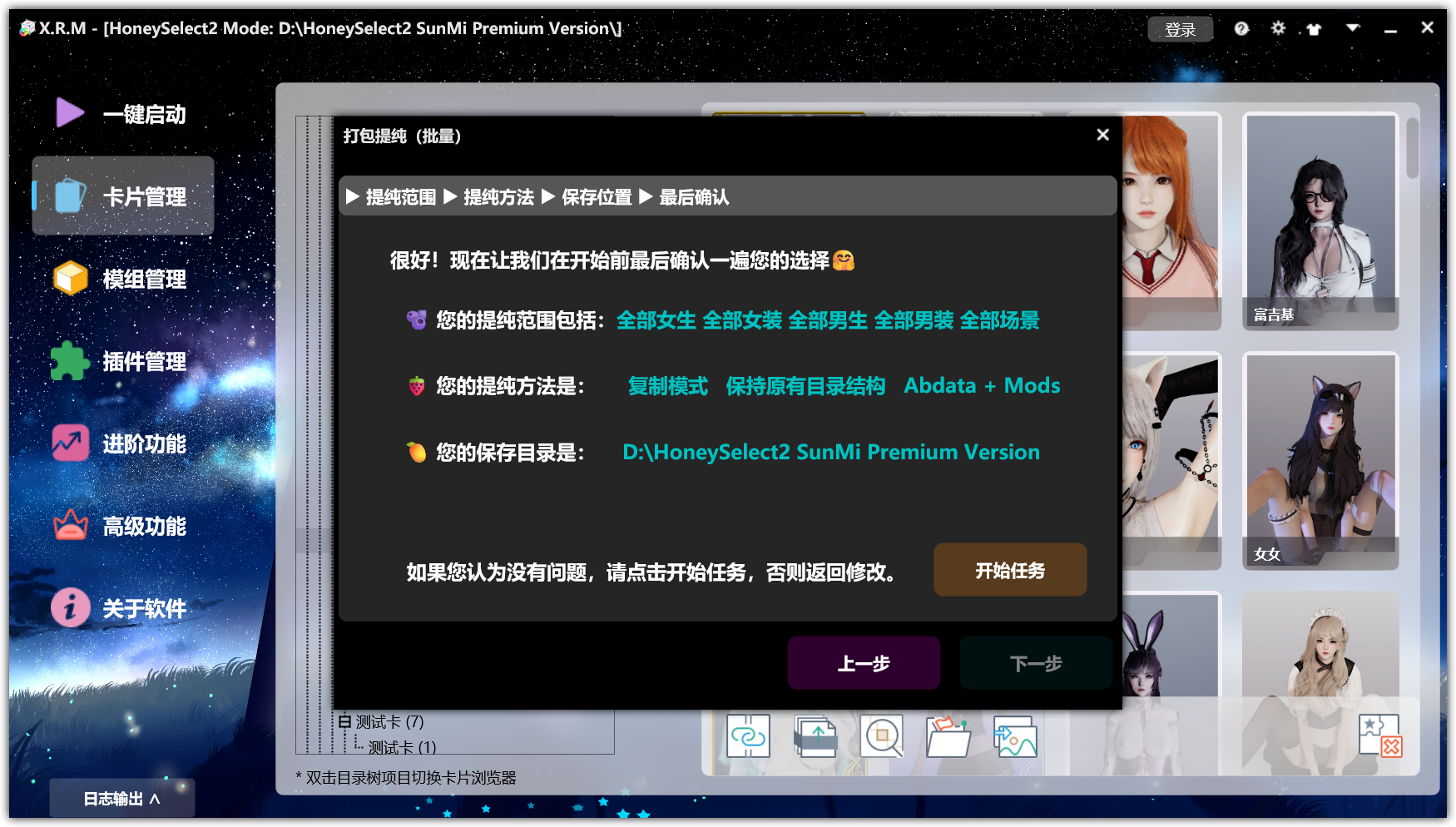Select the 富吉基 character card
The width and height of the screenshot is (1456, 827).
(1320, 221)
